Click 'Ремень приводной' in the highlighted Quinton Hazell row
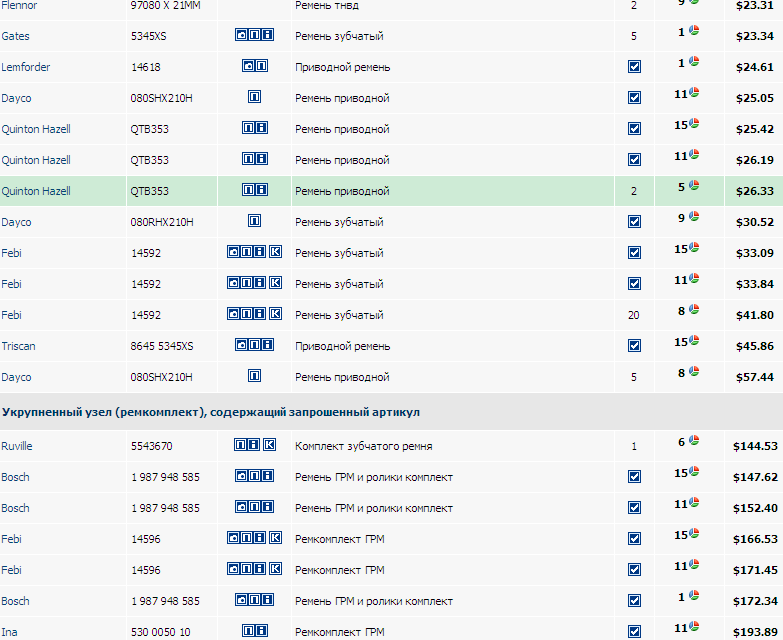 click(x=342, y=191)
